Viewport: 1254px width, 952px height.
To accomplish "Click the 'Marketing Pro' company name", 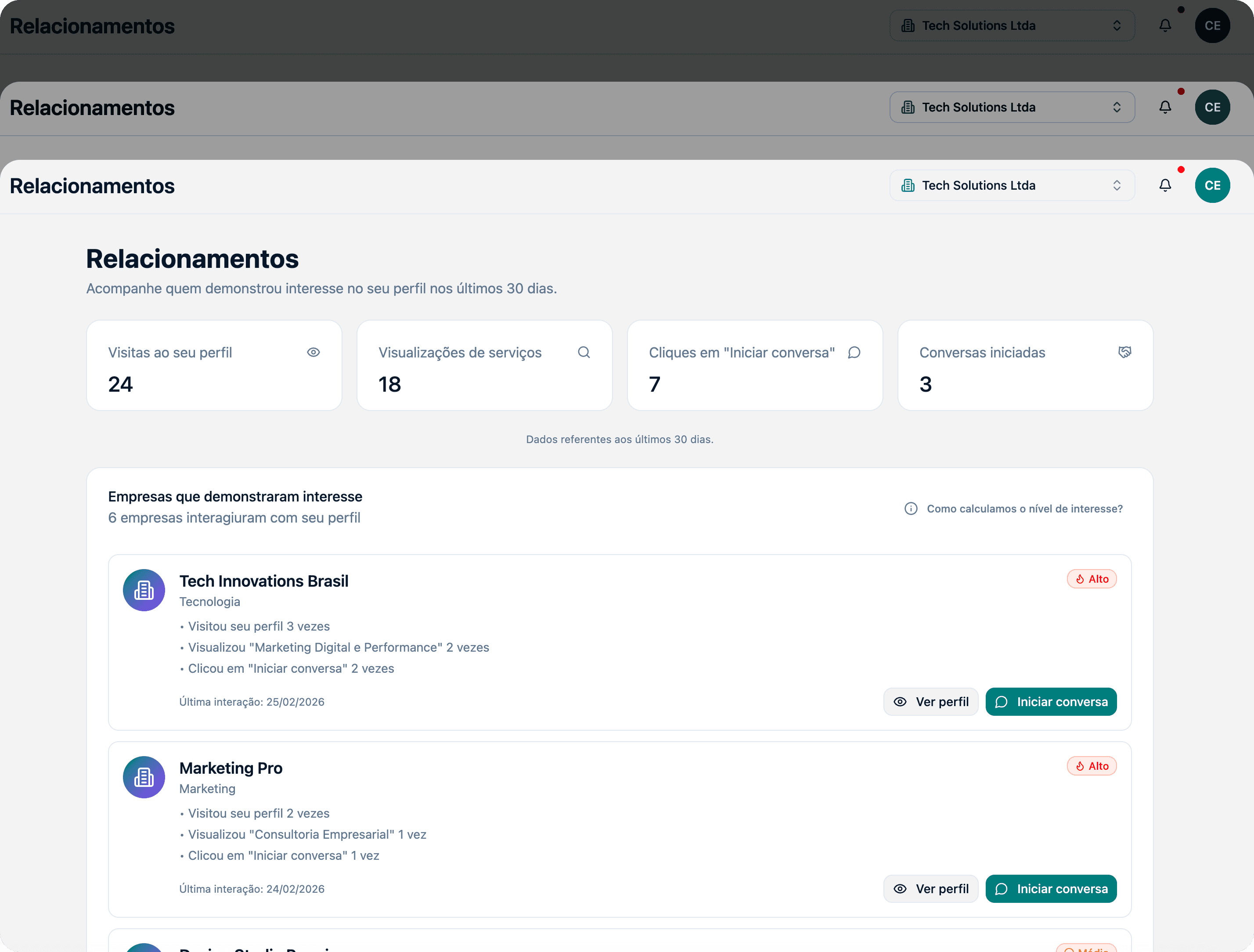I will point(231,768).
